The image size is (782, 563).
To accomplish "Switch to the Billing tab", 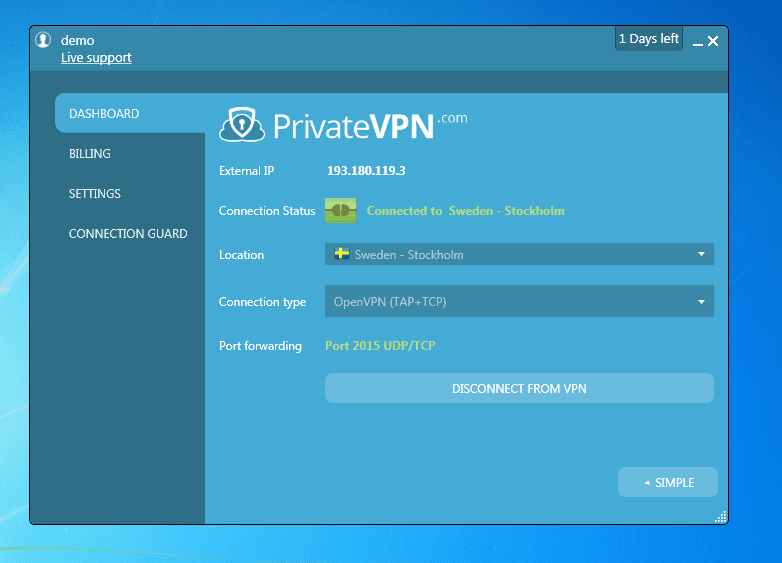I will point(90,154).
